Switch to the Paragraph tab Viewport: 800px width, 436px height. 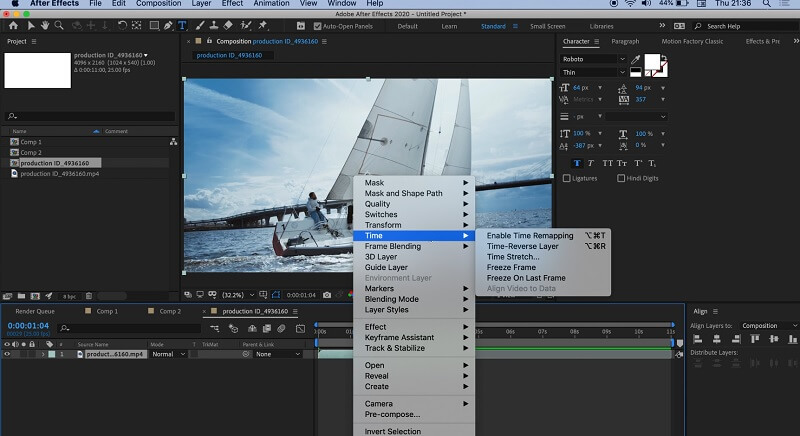(625, 42)
